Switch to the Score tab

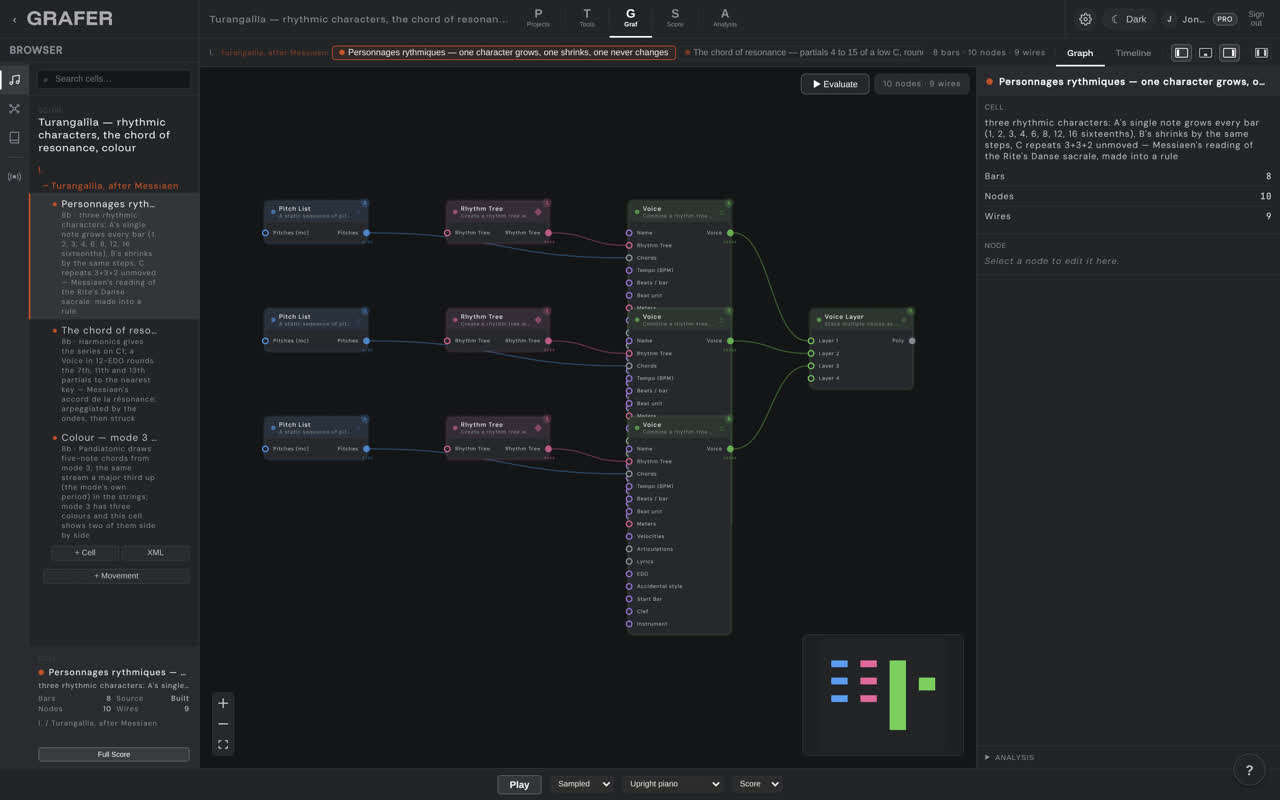(675, 18)
